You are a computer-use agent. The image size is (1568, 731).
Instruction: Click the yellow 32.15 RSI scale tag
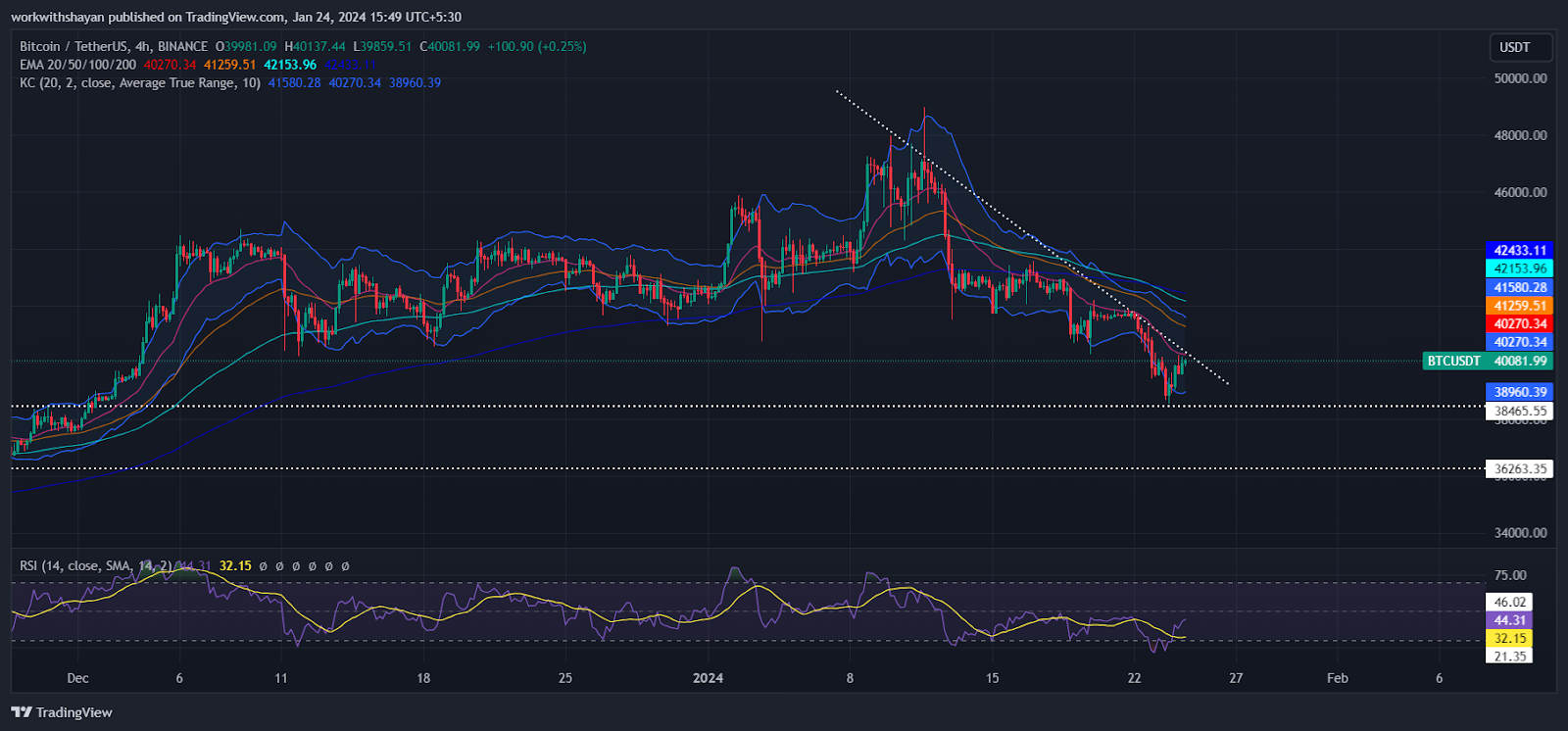[1509, 638]
